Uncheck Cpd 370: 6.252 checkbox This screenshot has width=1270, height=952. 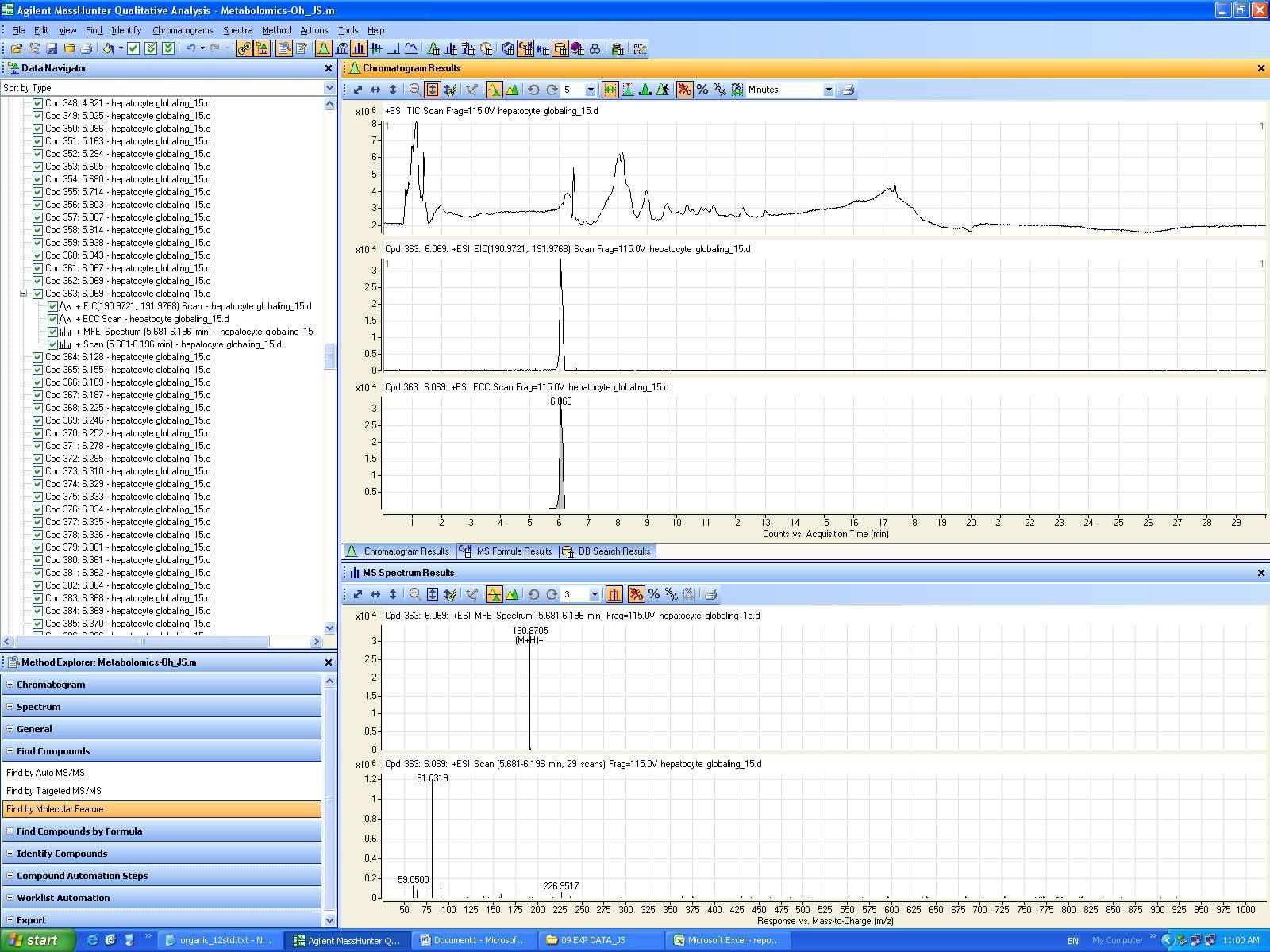point(37,433)
